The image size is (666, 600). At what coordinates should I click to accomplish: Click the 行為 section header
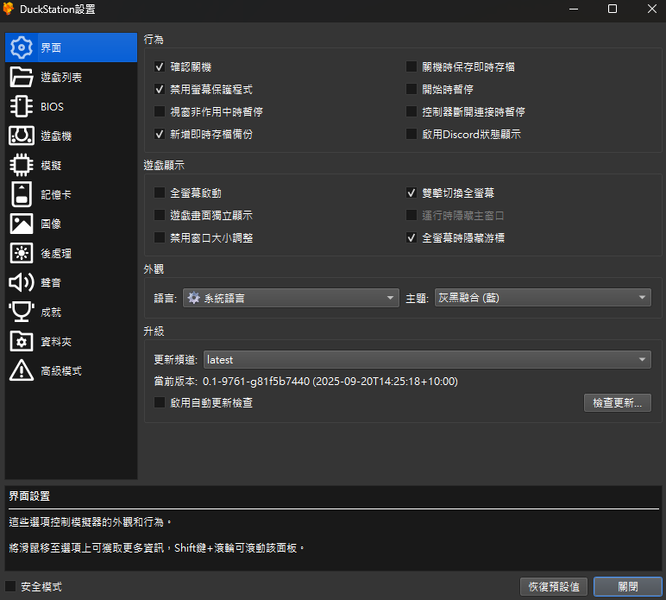pyautogui.click(x=153, y=39)
